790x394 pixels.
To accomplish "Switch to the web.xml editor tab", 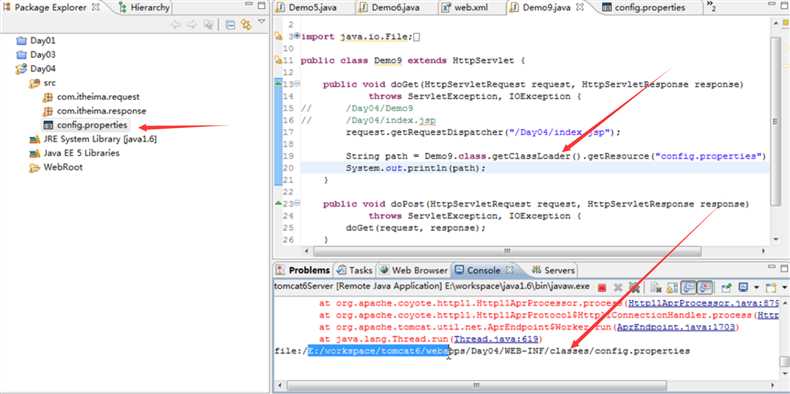I will pyautogui.click(x=466, y=8).
